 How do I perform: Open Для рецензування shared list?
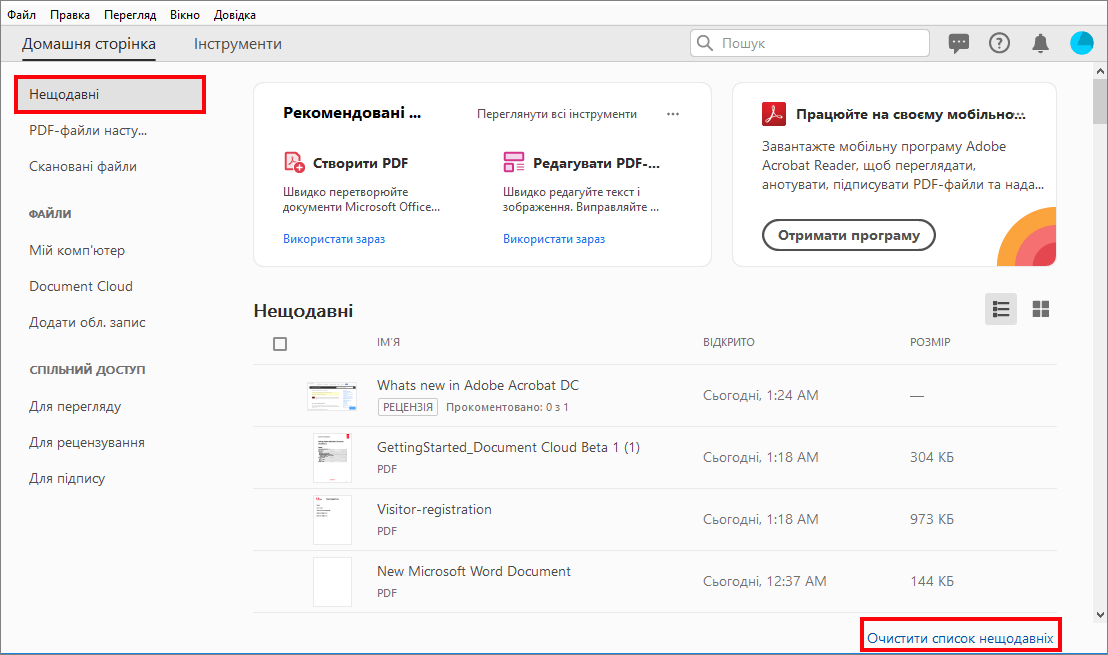tap(86, 442)
